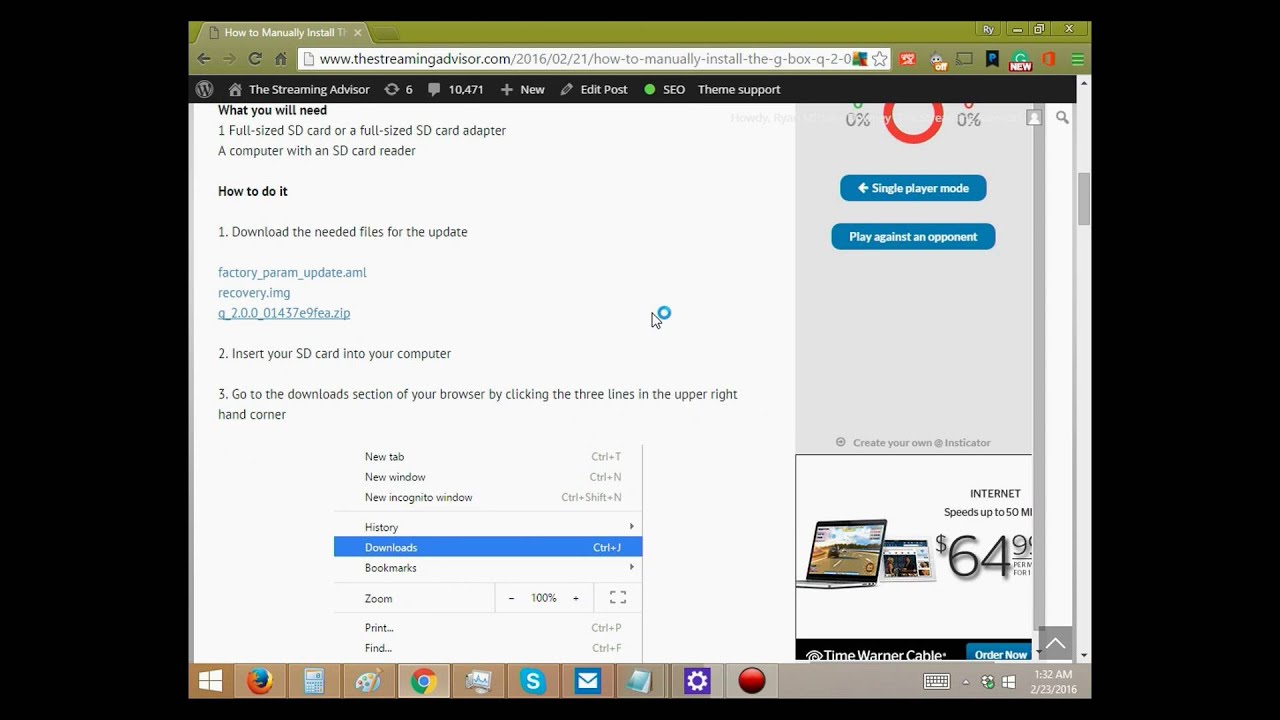
Task: Open the notepad-like taskbar icon
Action: coord(641,681)
